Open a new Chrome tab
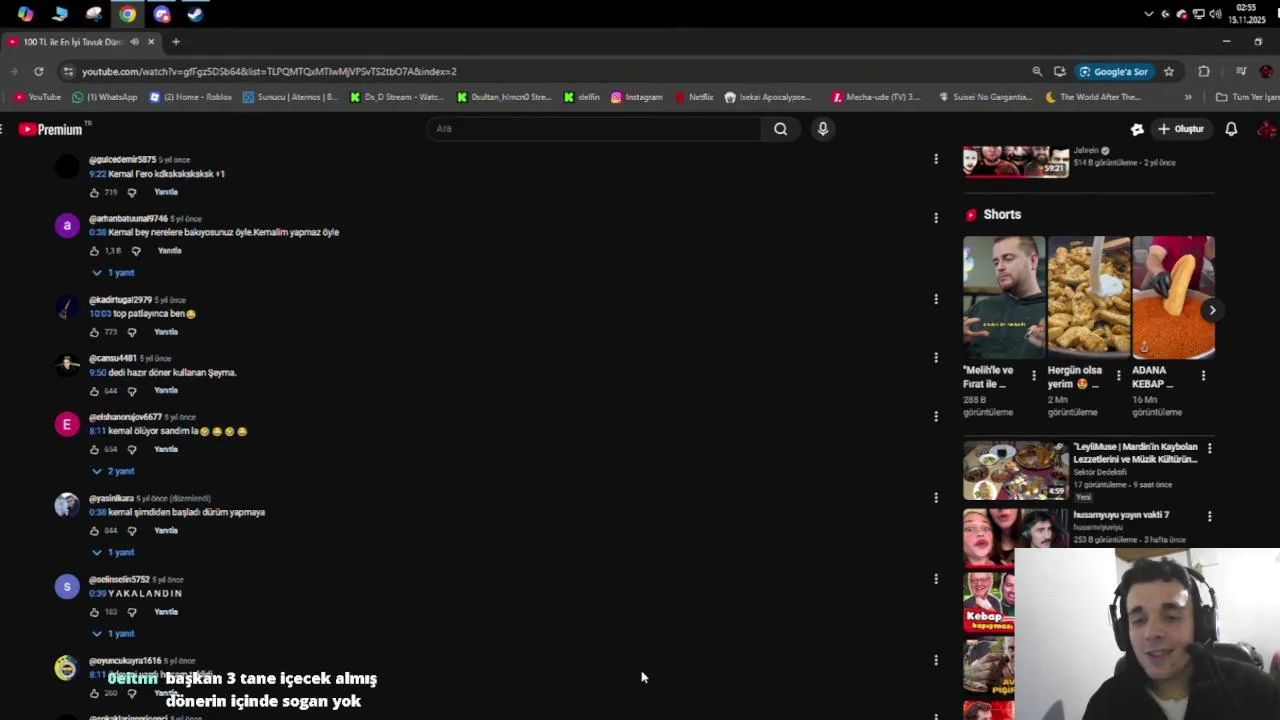Viewport: 1280px width, 720px height. tap(176, 42)
